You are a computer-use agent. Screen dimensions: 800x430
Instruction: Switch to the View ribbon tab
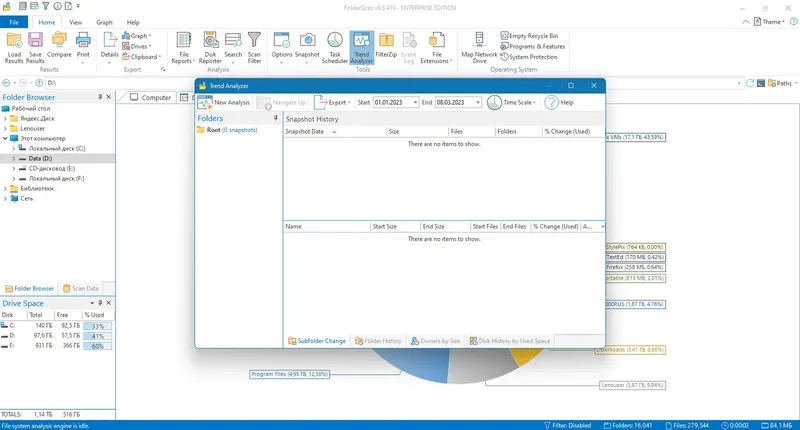tap(76, 22)
